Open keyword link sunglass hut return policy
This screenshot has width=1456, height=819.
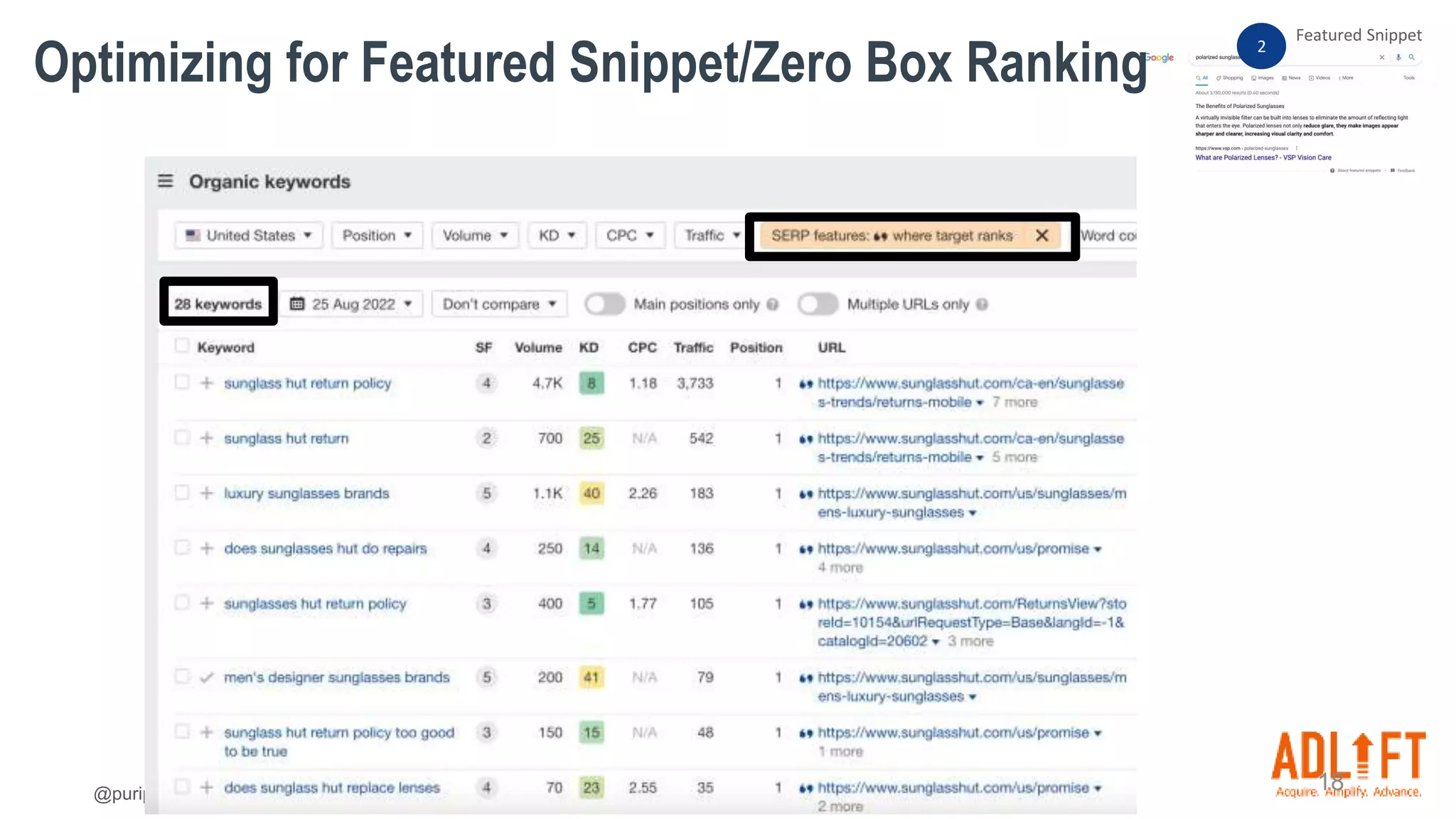coord(307,383)
